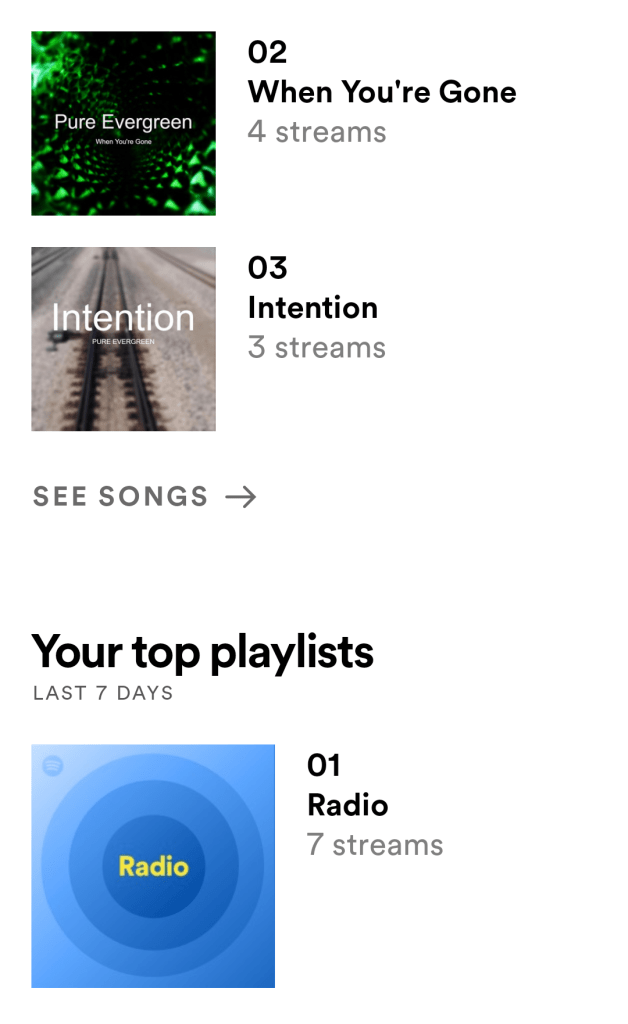
Task: Click the rank number 02
Action: click(x=267, y=52)
